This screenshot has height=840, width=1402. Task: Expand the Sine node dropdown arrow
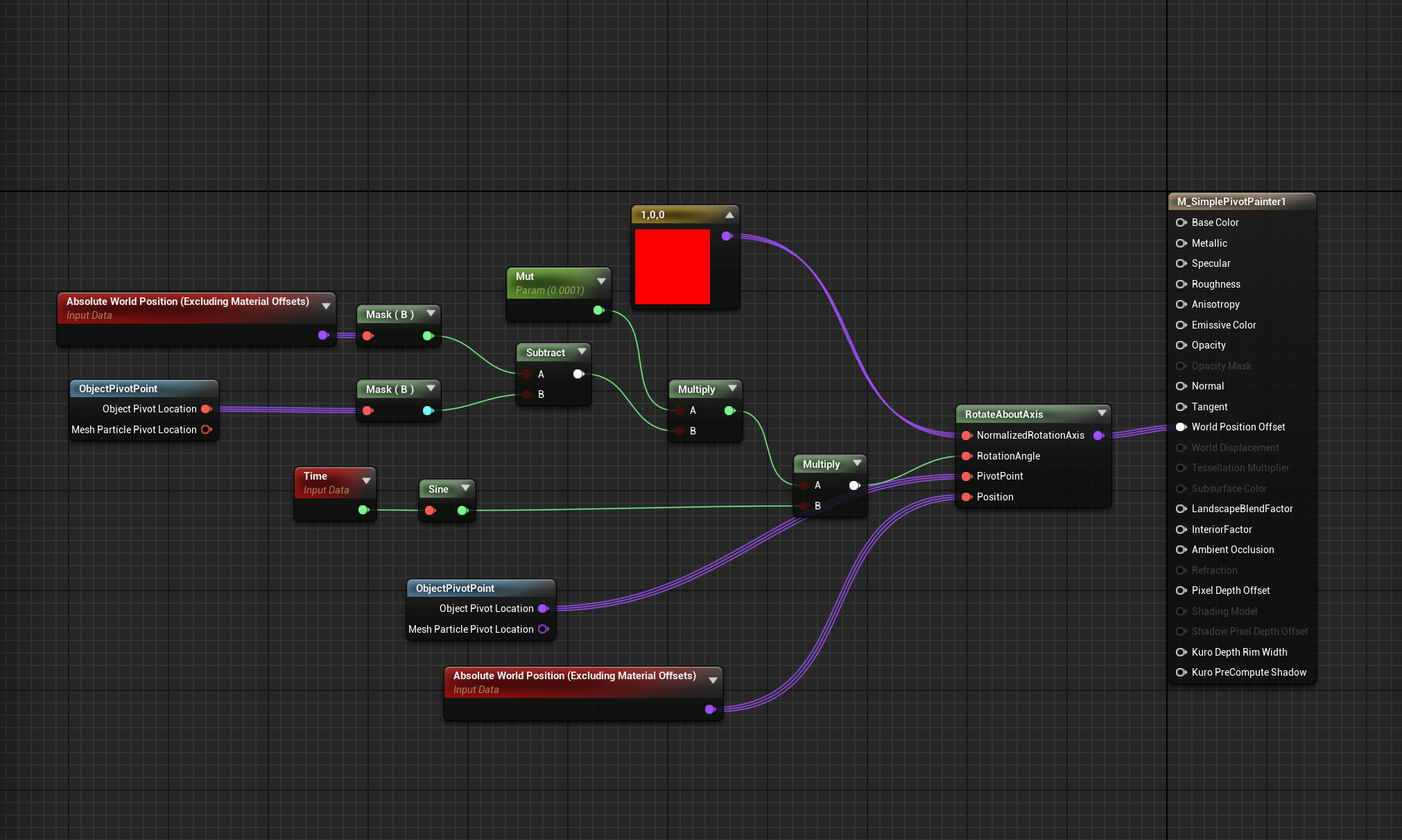[466, 489]
